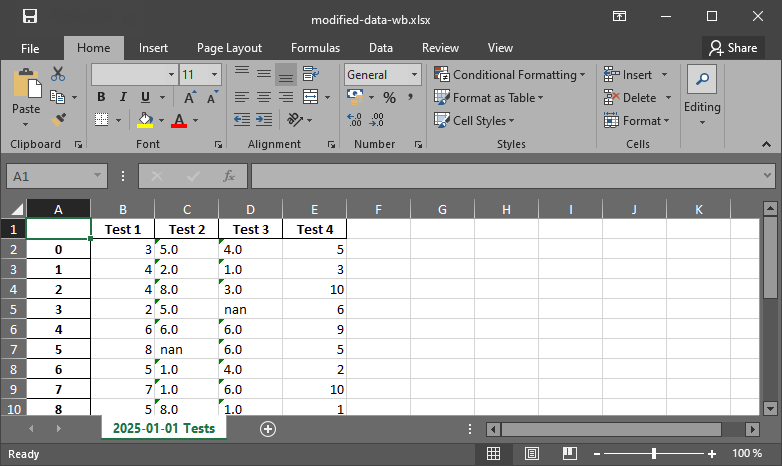Click the Format Painter brush icon
The image size is (782, 466).
58,120
